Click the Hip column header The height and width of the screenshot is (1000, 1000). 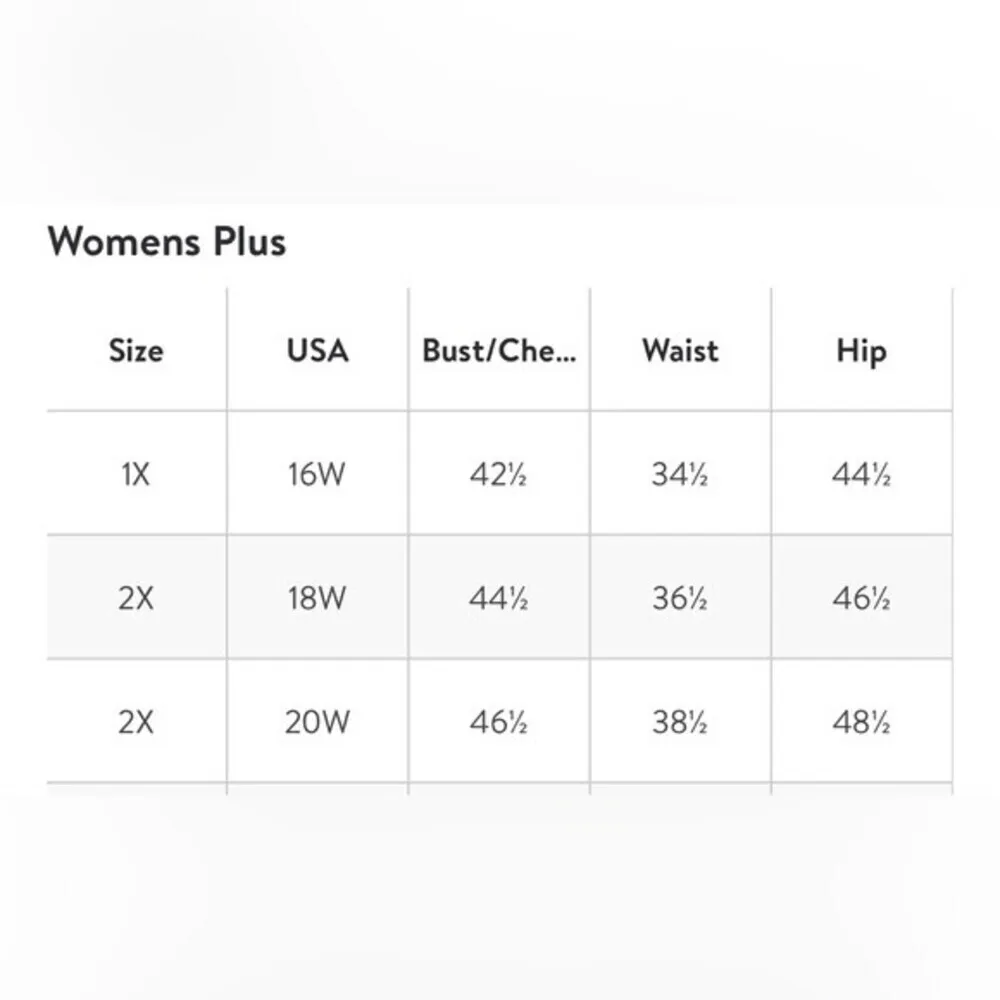[861, 351]
